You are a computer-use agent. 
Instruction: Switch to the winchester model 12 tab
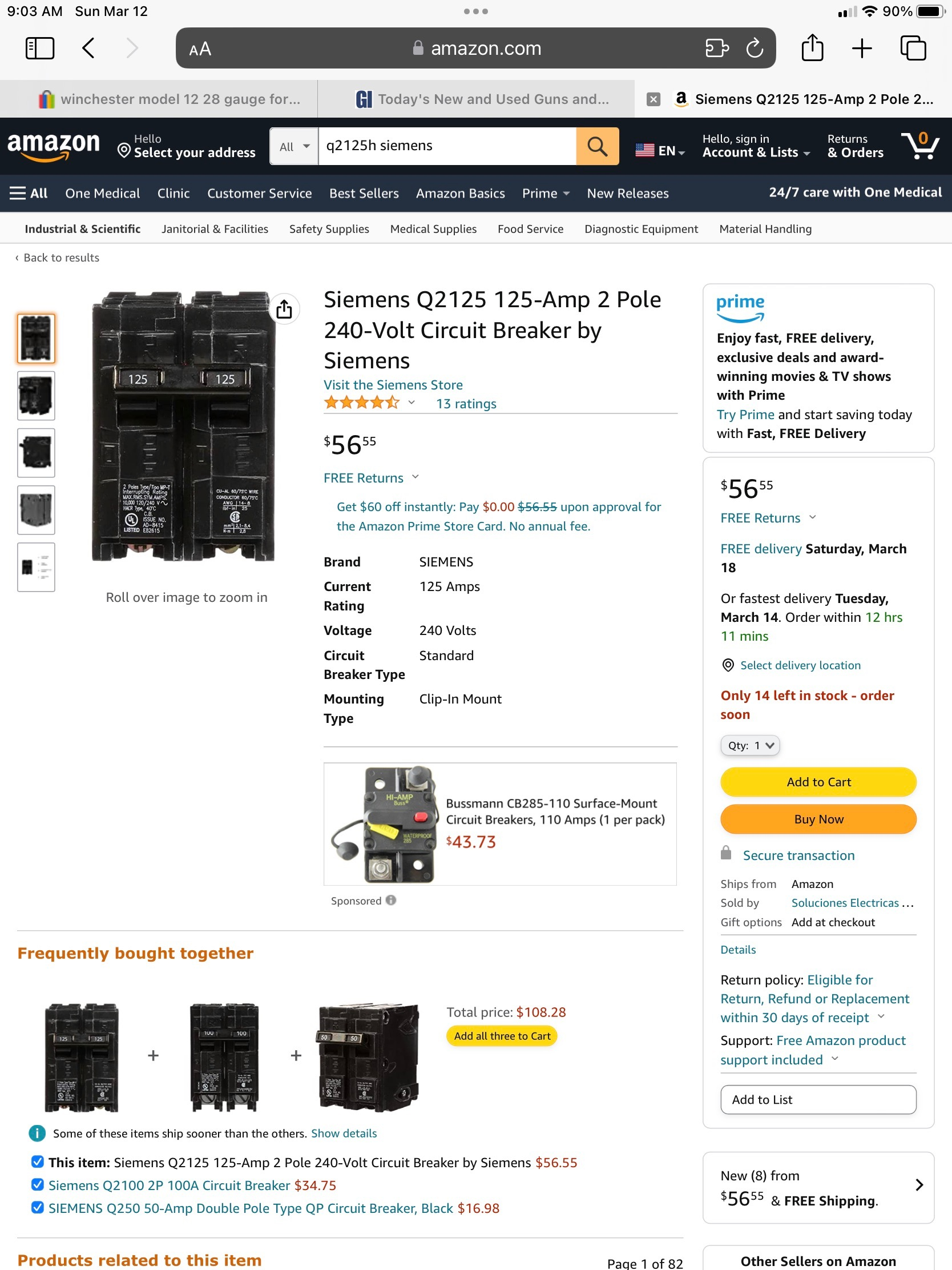pyautogui.click(x=171, y=99)
